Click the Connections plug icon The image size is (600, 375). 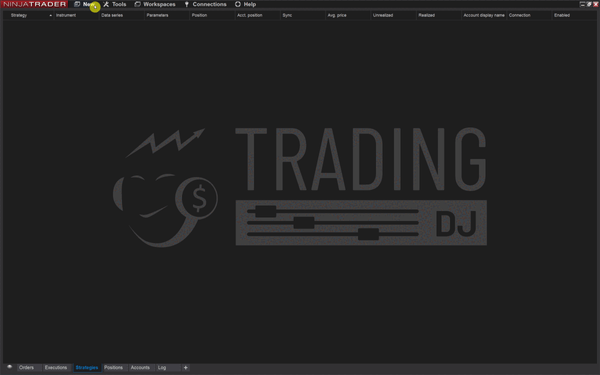pyautogui.click(x=186, y=4)
